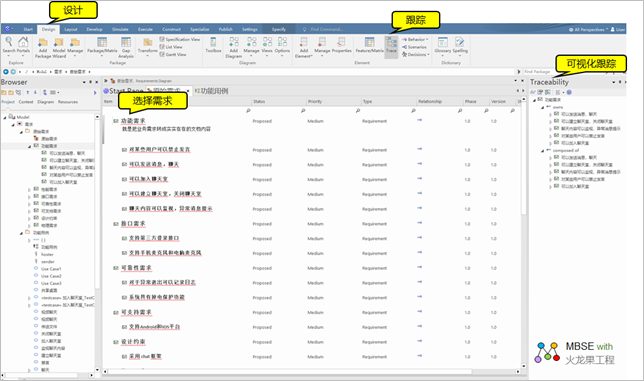Collapse the 'composed of' node in Traceability
The height and width of the screenshot is (381, 644).
point(542,151)
